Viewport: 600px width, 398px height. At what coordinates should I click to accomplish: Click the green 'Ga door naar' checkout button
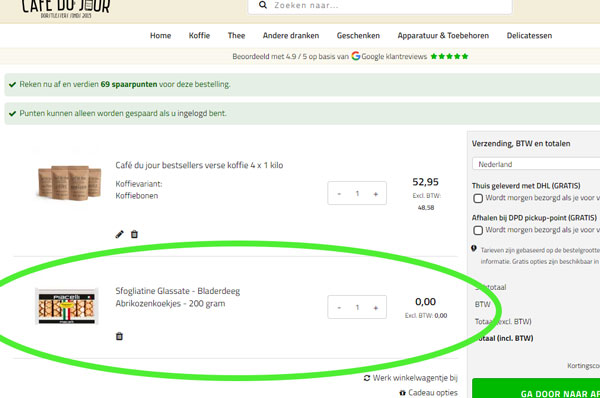point(536,389)
